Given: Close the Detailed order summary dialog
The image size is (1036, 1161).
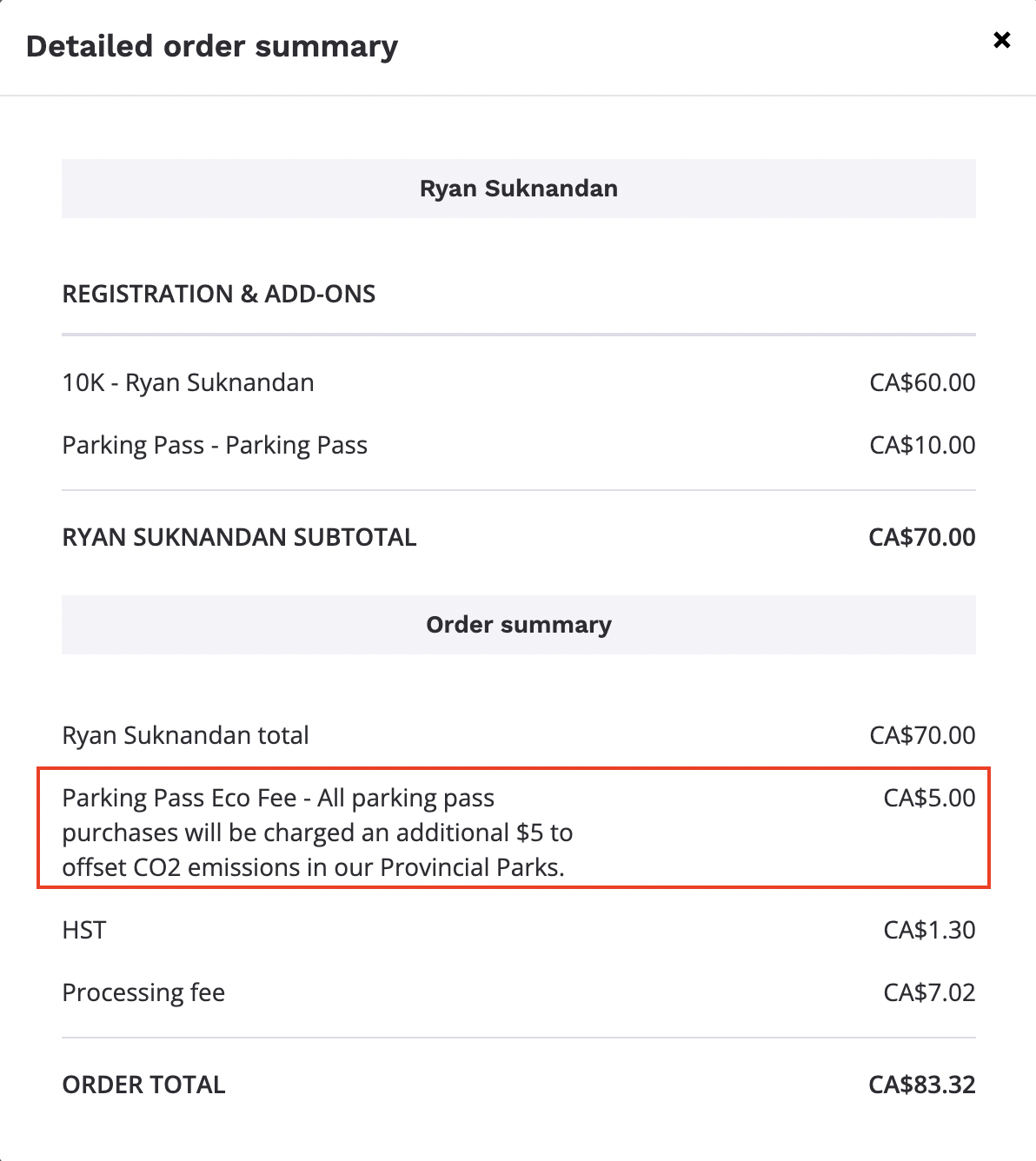Looking at the screenshot, I should point(1001,40).
